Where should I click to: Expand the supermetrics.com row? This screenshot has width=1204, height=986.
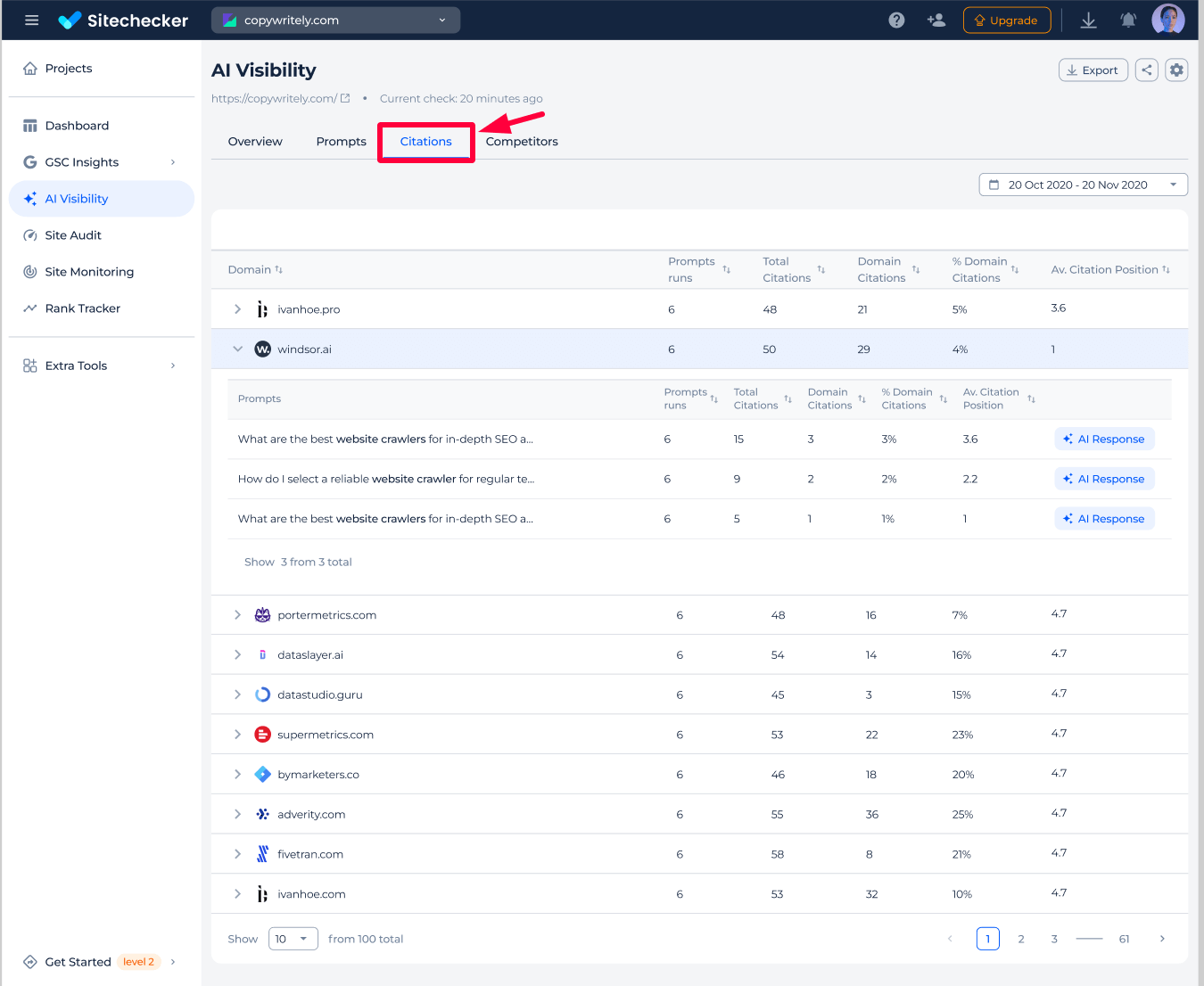tap(237, 735)
